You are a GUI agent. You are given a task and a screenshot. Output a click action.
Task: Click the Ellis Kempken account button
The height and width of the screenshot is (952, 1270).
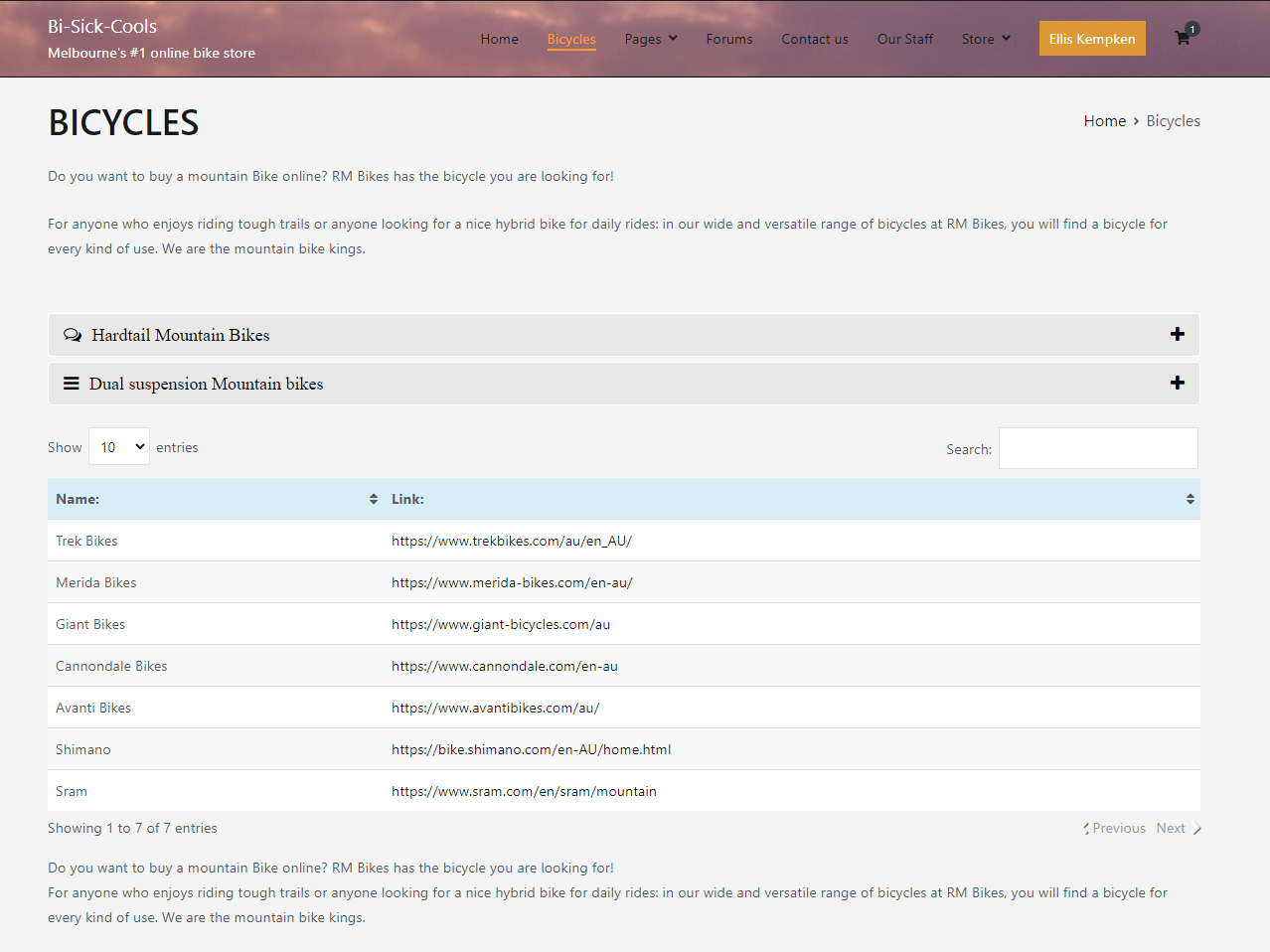pos(1092,39)
